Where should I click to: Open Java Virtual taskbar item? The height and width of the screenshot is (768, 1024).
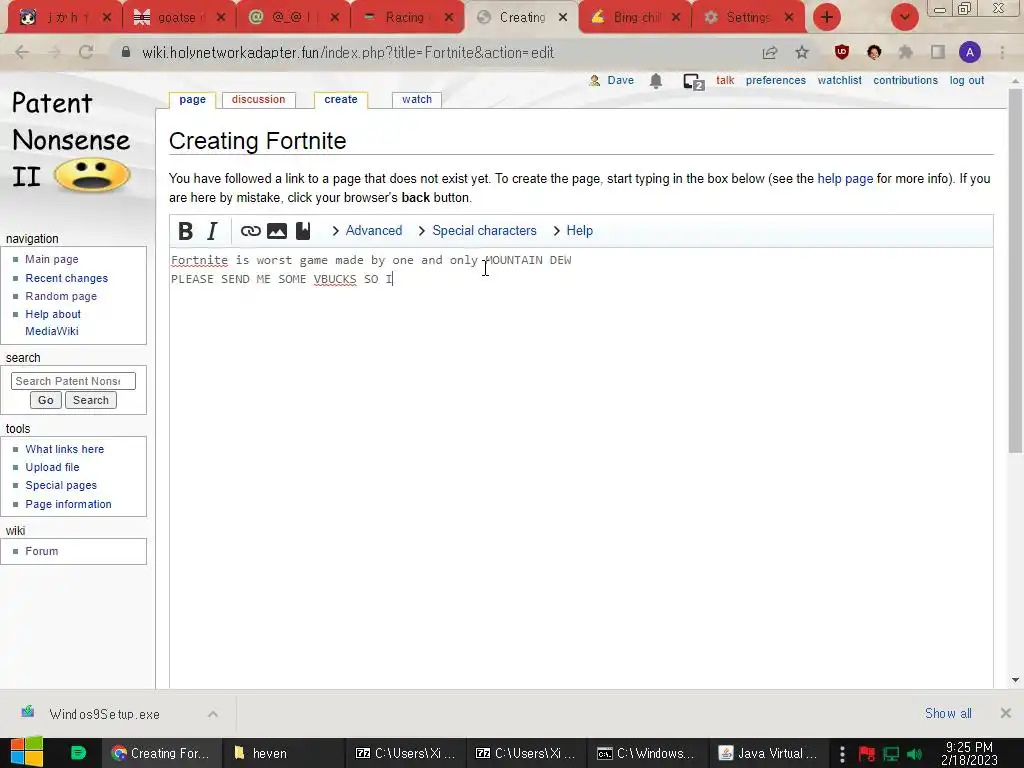[x=769, y=753]
